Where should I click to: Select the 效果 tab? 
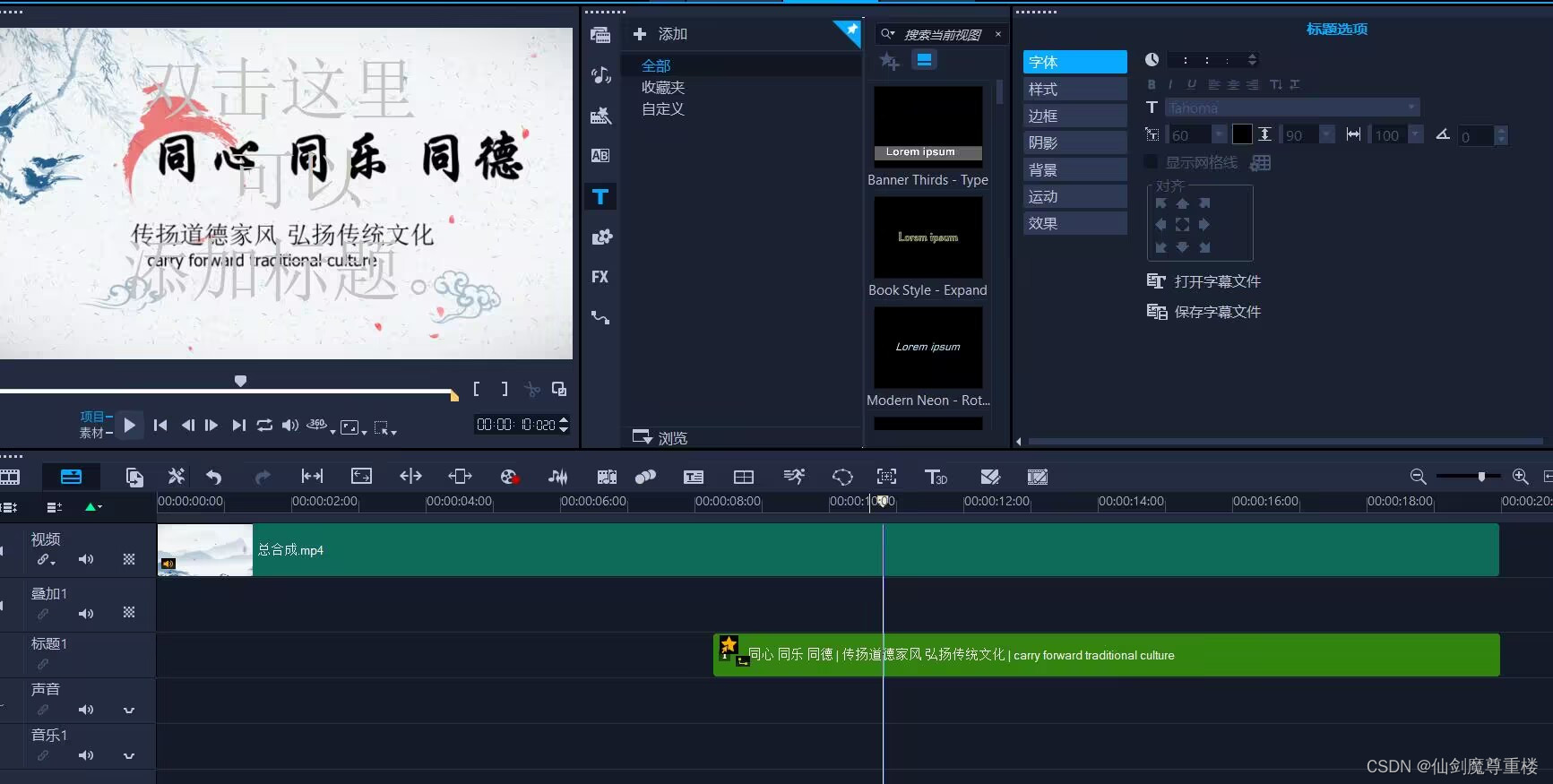(1074, 223)
